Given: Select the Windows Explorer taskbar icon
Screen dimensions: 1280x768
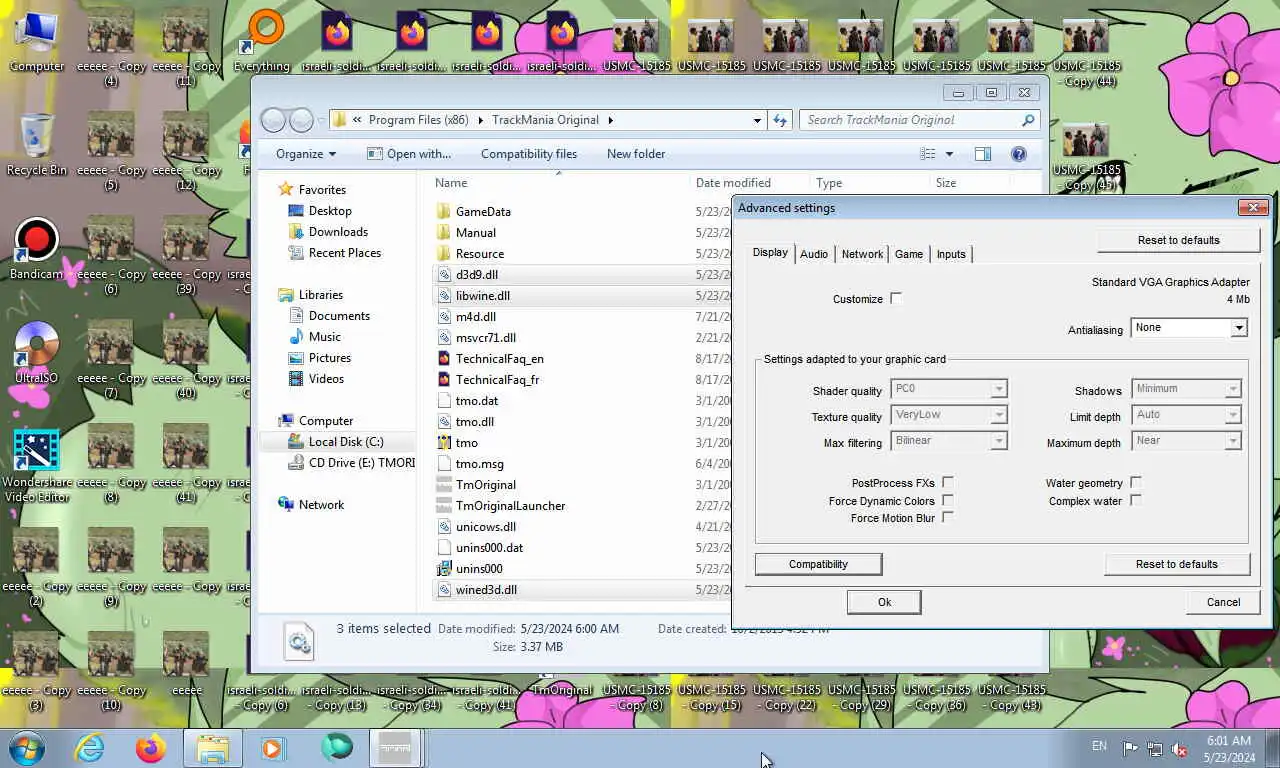Looking at the screenshot, I should pyautogui.click(x=213, y=747).
